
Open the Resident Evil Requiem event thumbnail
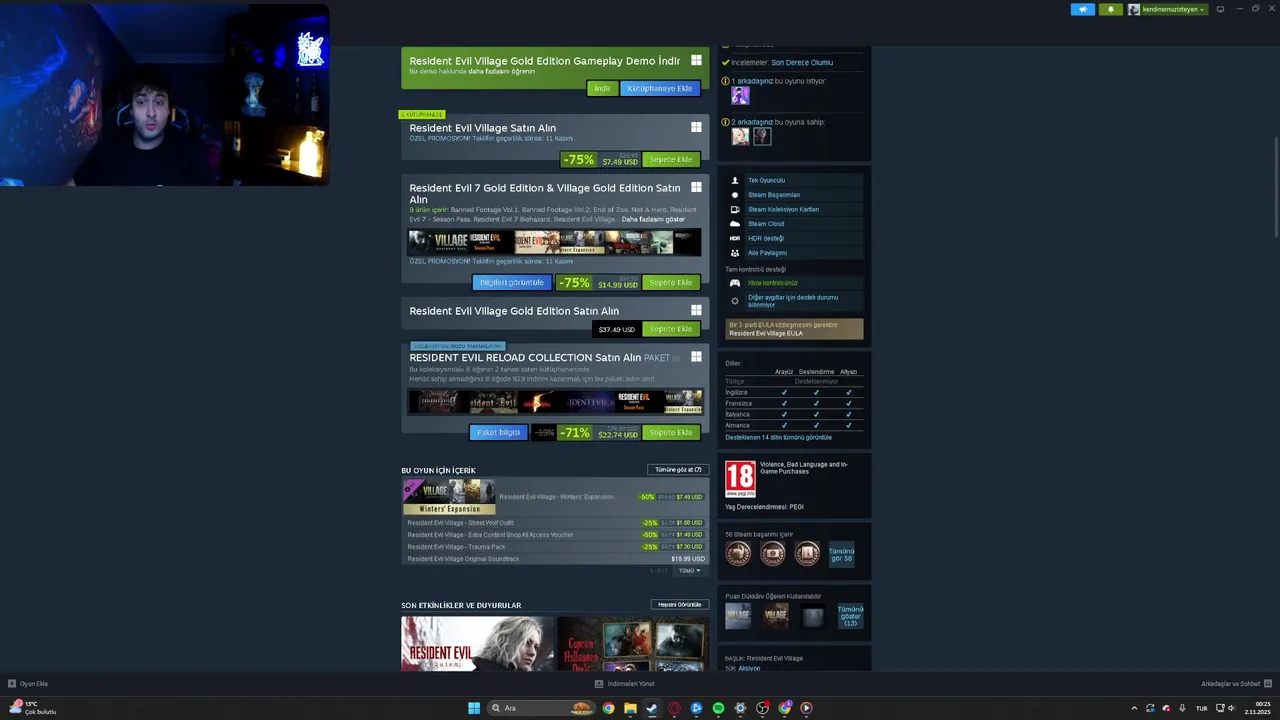pos(477,644)
